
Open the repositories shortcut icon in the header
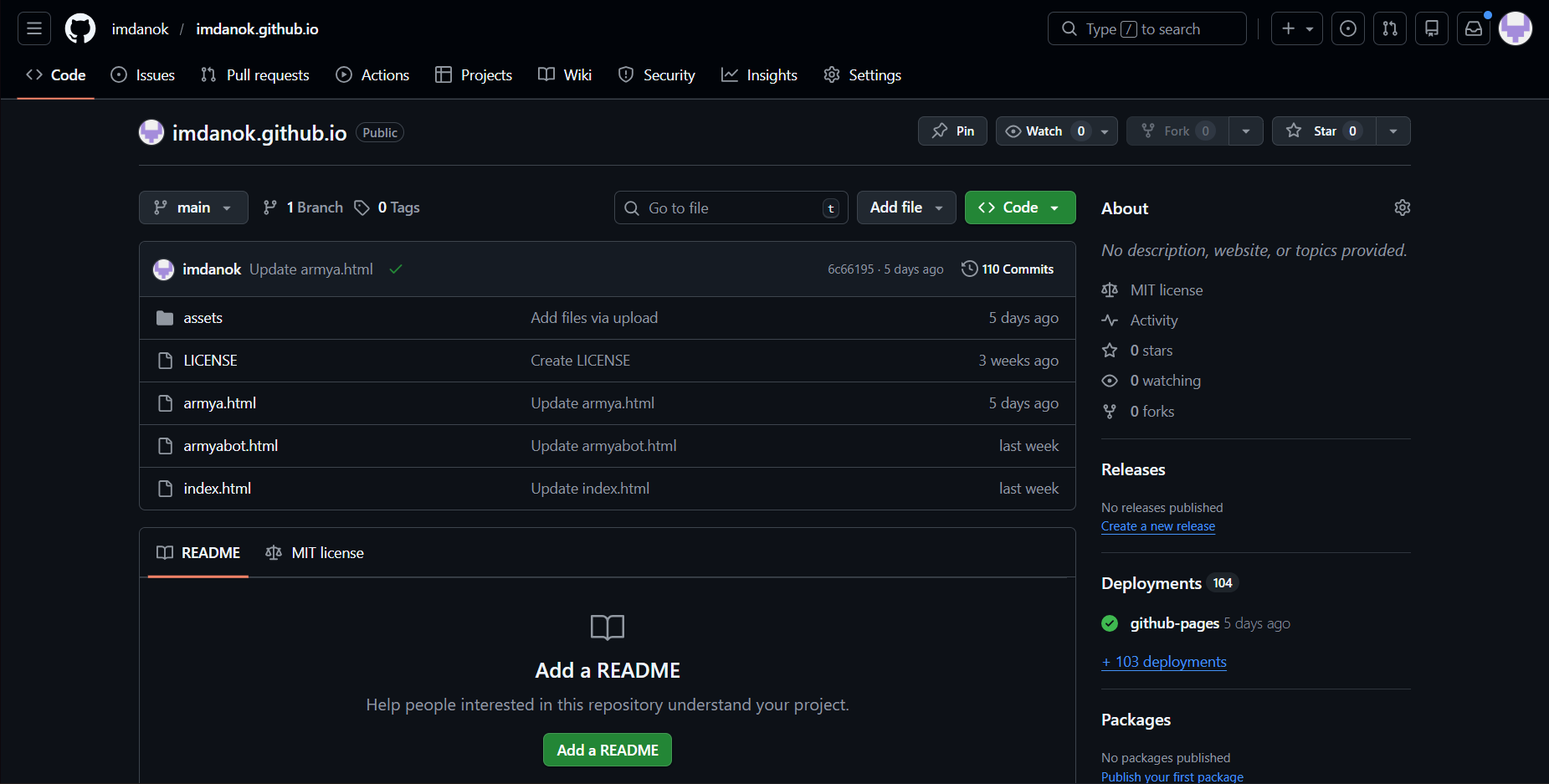[1432, 28]
